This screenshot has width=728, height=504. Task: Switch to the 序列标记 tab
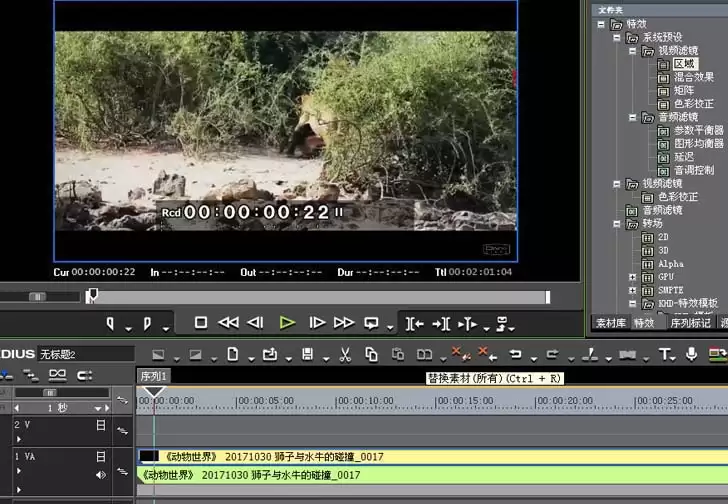(x=690, y=323)
